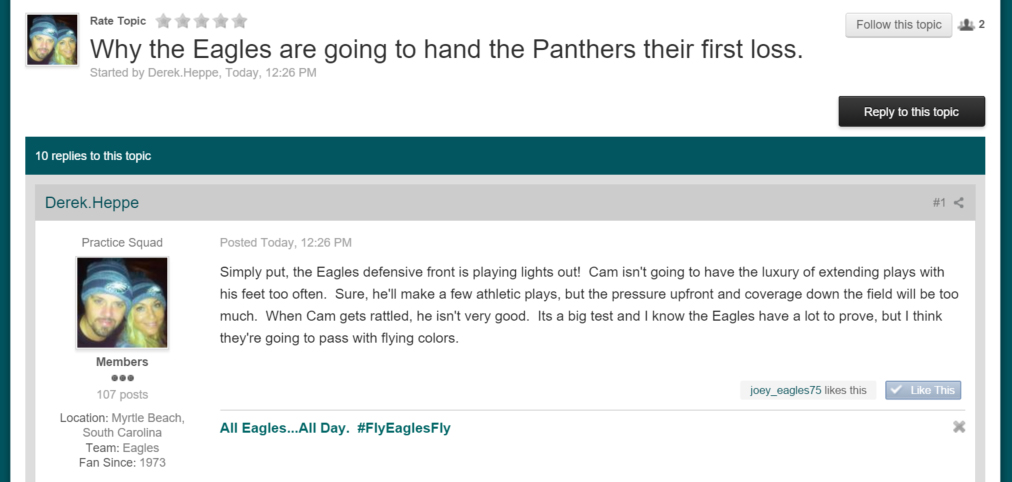Follow this topic
Viewport: 1012px width, 482px height.
[898, 25]
